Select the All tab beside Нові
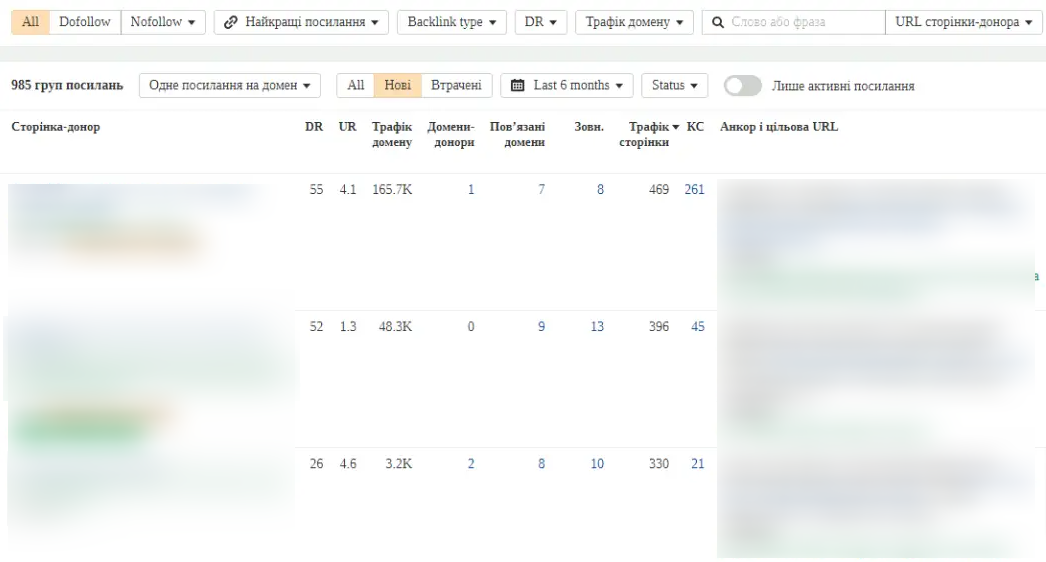The height and width of the screenshot is (562, 1046). [x=354, y=86]
